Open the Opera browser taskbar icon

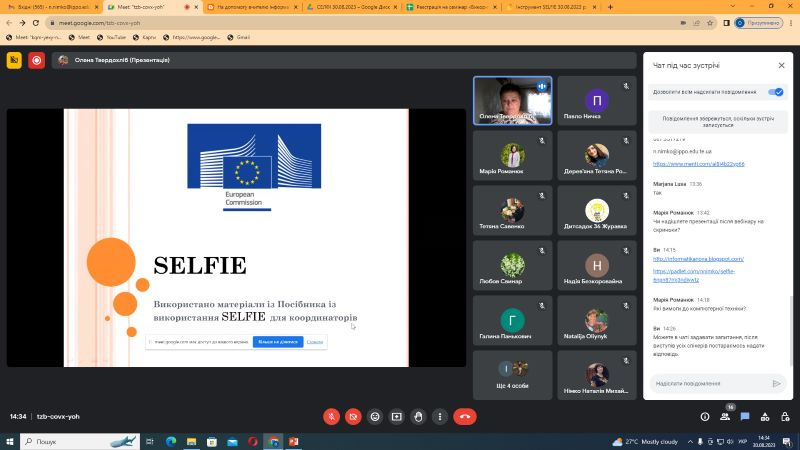tap(253, 441)
